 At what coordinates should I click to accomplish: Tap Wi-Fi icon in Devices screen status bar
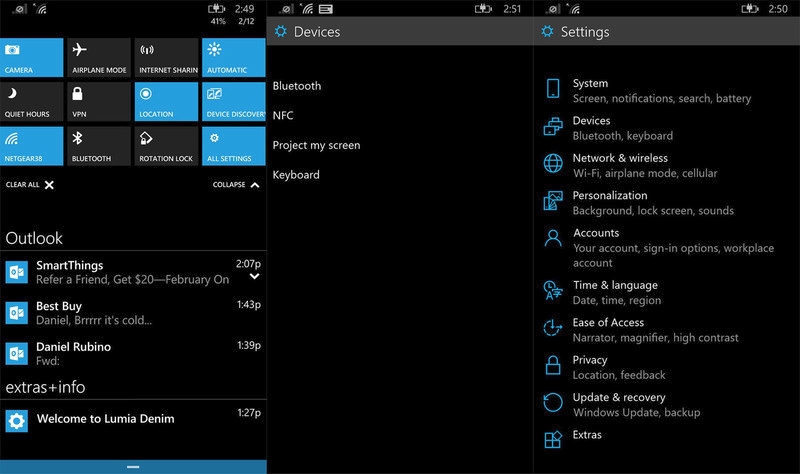[x=307, y=9]
